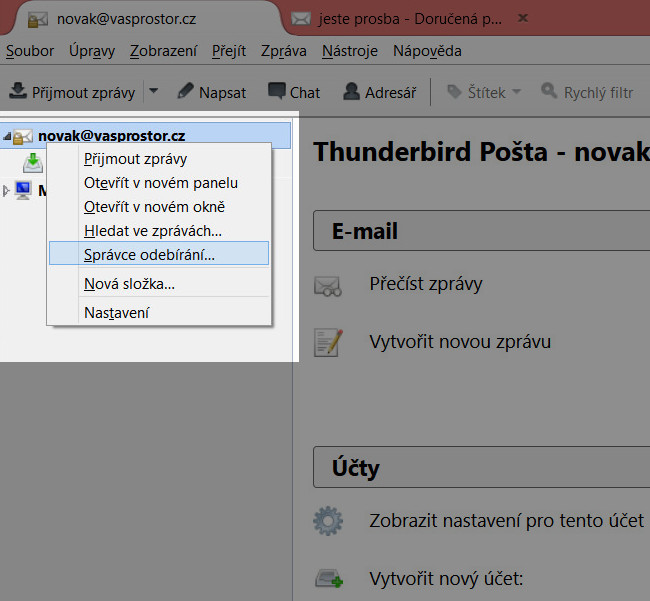Click the read messages envelope icon
This screenshot has height=601, width=650.
tap(327, 286)
